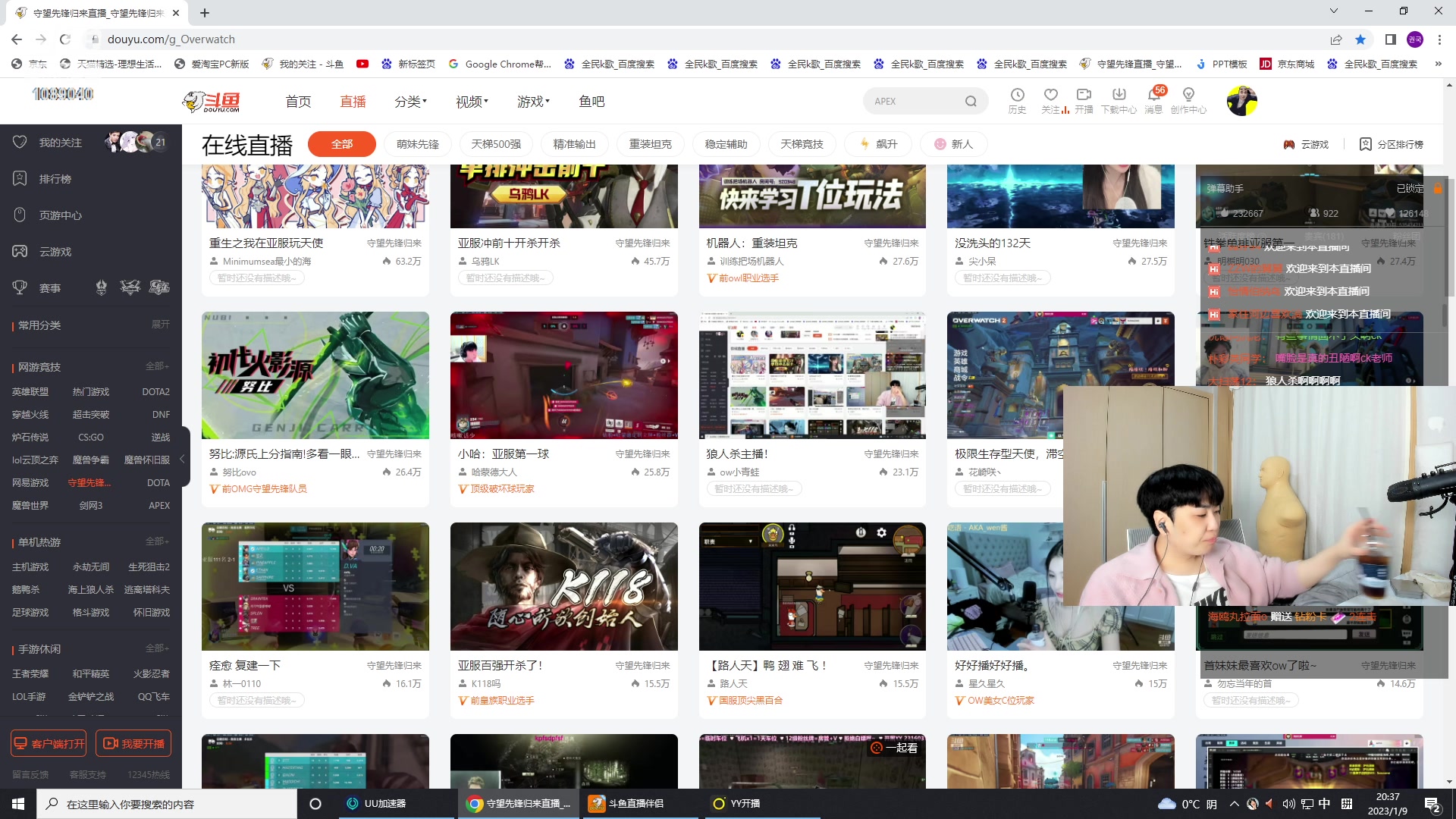Collapse the left sidebar with arrow handle
This screenshot has width=1456, height=819.
pos(181,459)
